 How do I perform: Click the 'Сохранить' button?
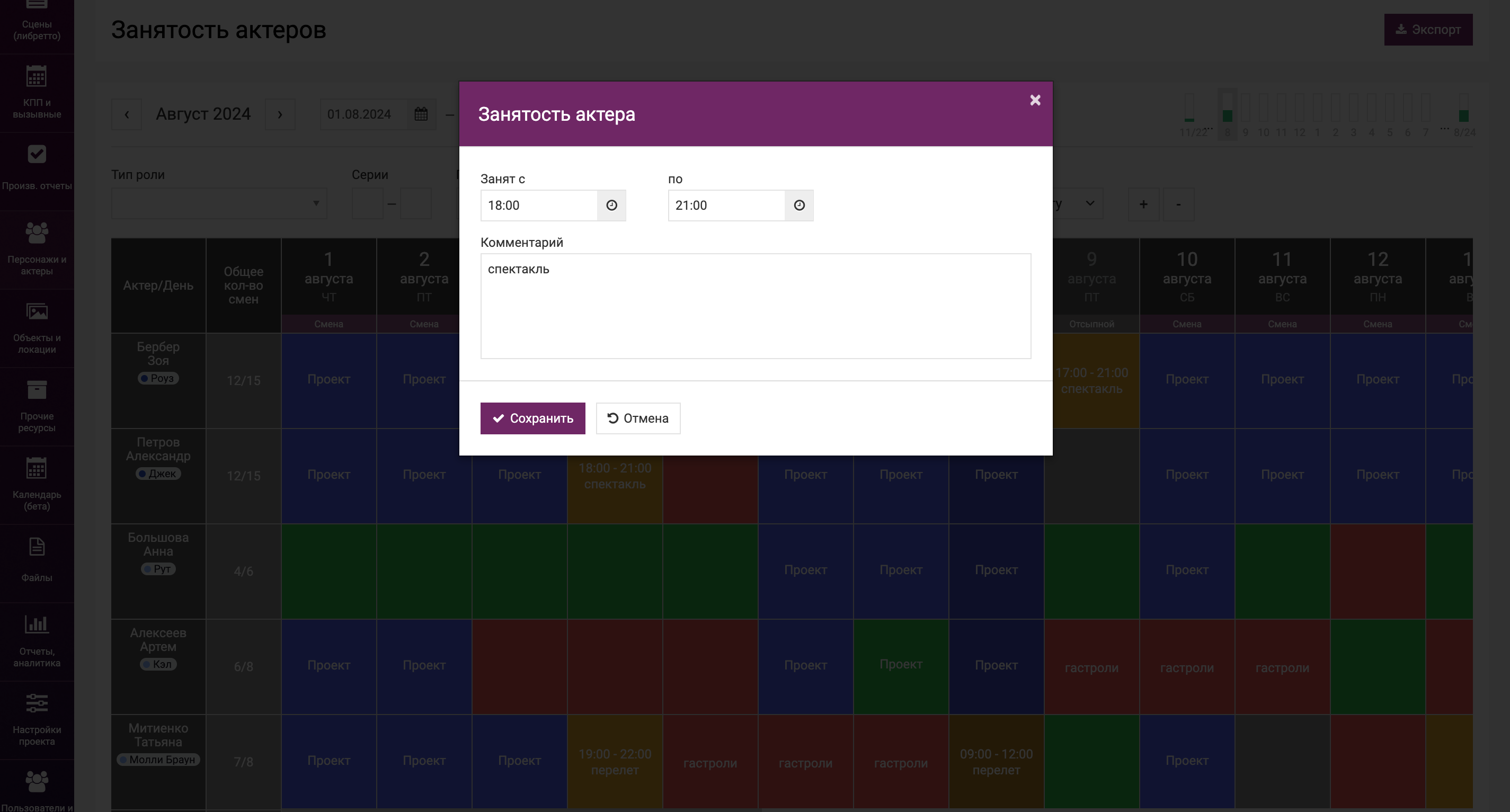(532, 418)
